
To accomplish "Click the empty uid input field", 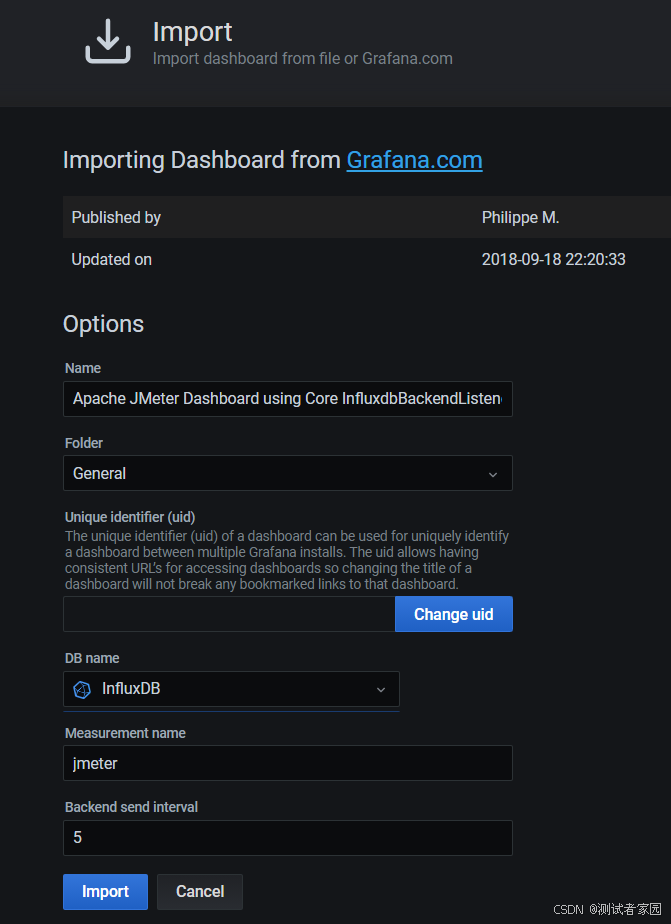I will coord(229,614).
